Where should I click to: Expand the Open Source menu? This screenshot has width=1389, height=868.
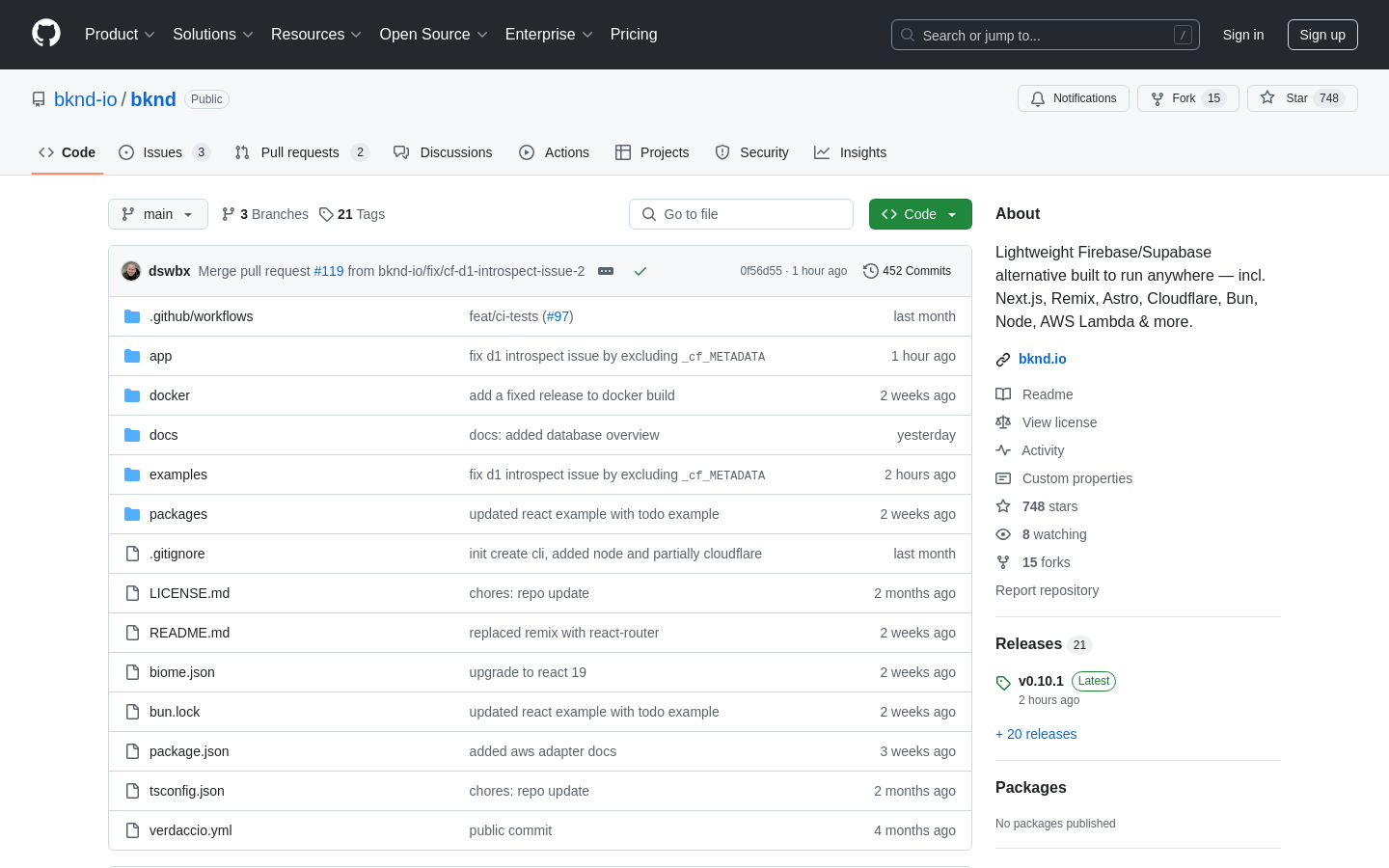click(434, 35)
